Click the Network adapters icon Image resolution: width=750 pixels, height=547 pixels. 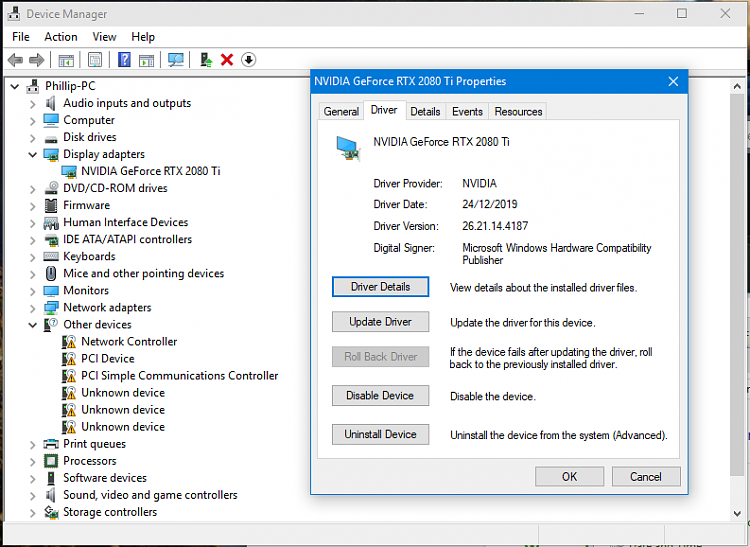(x=51, y=307)
